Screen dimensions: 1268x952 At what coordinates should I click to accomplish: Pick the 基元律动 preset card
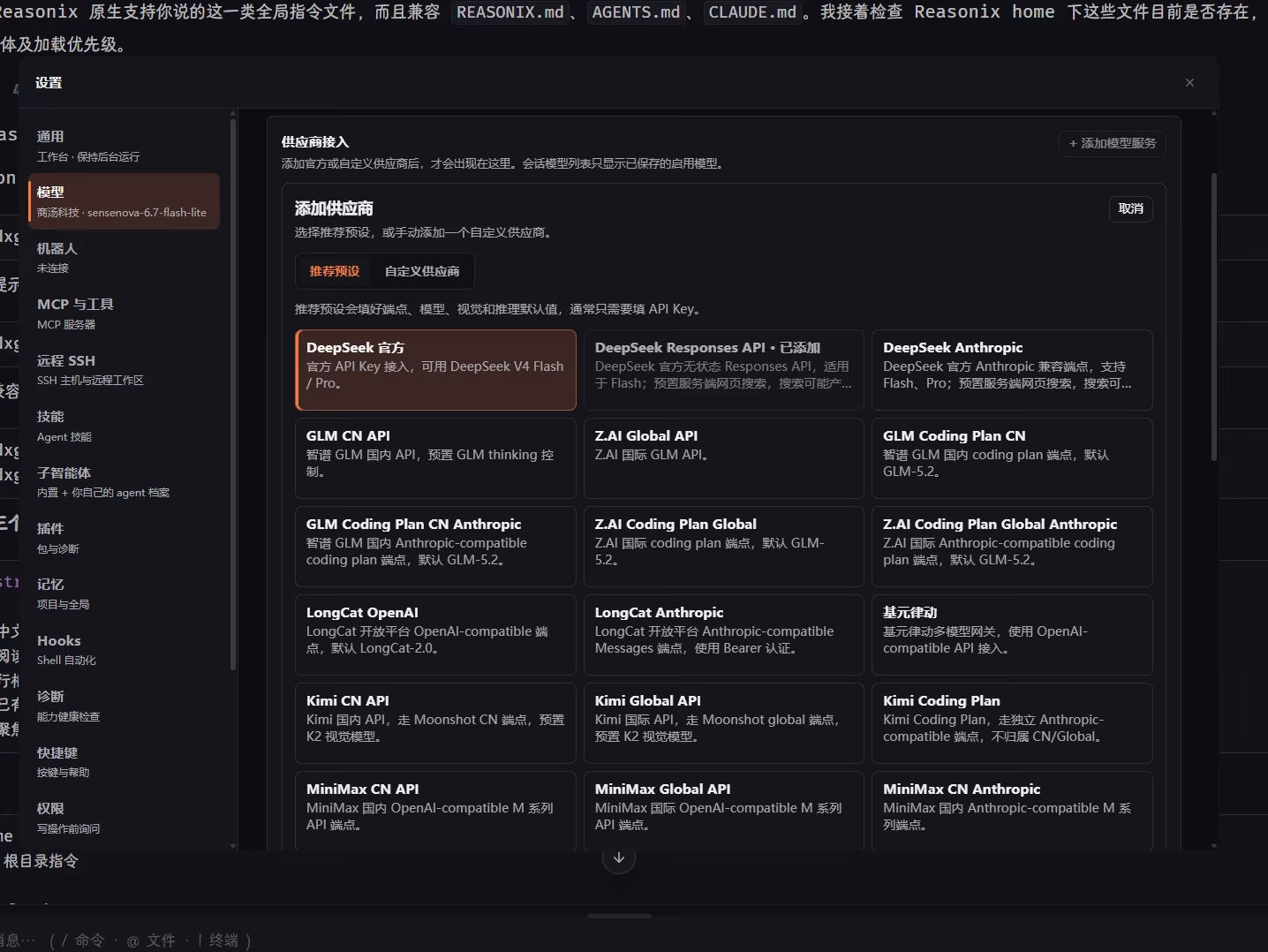[x=1012, y=635]
